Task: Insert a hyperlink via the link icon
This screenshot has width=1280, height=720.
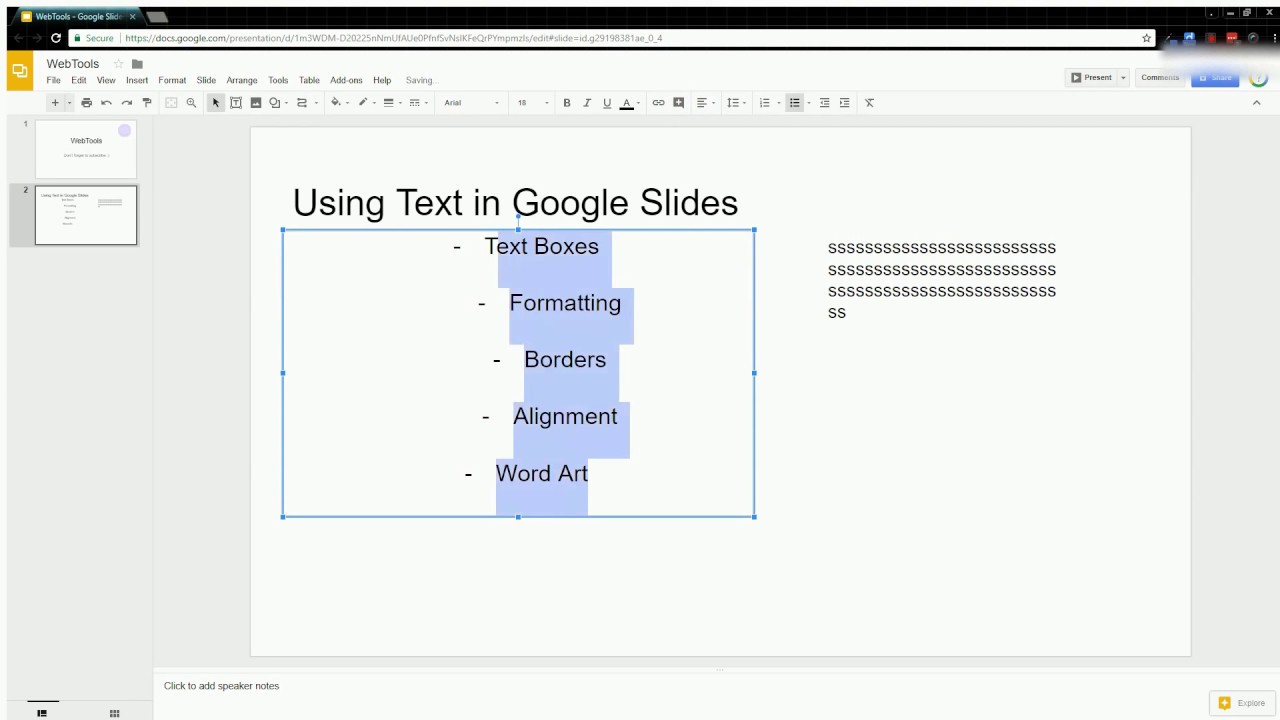Action: click(658, 103)
